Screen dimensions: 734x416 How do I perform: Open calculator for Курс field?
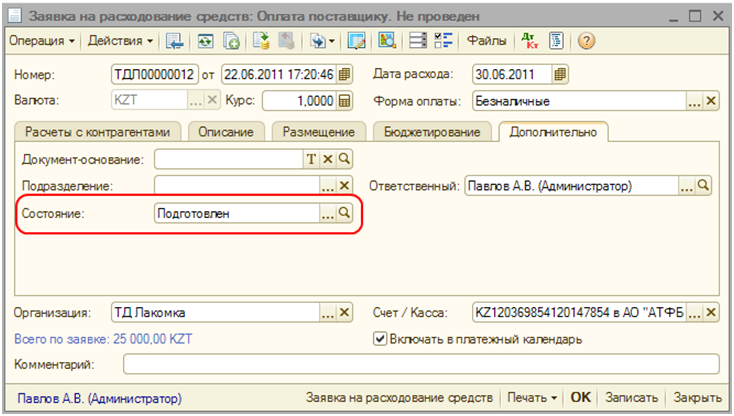point(344,101)
